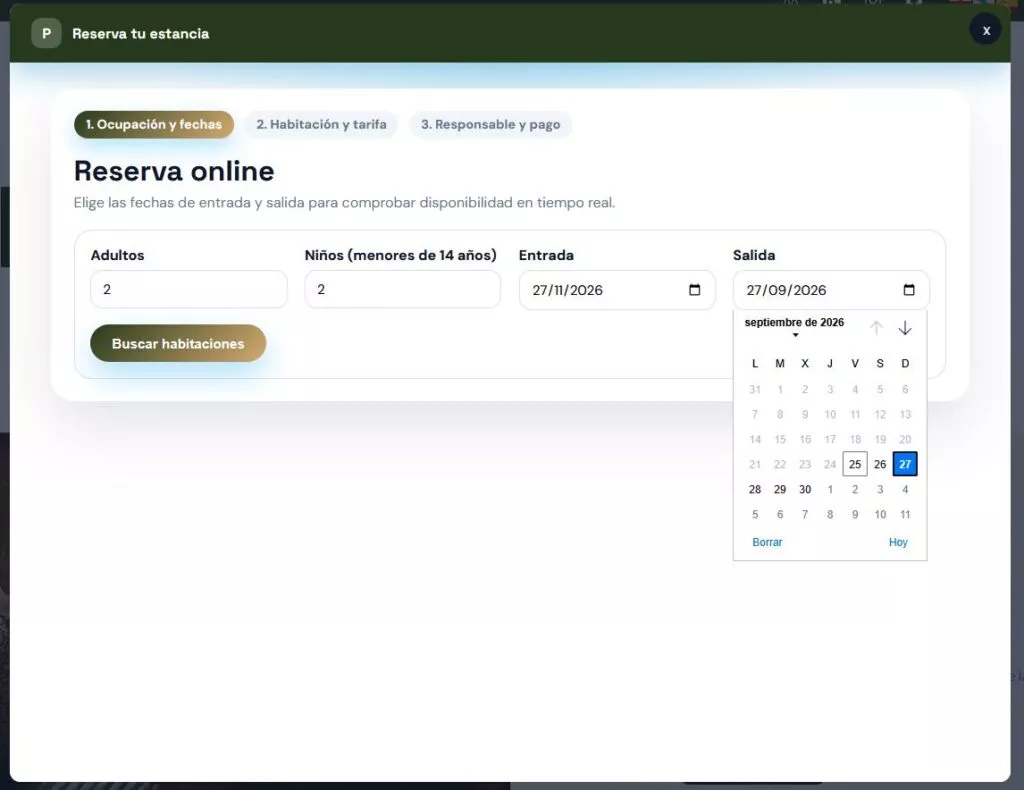Viewport: 1024px width, 790px height.
Task: Select September 30 in the calendar
Action: click(x=805, y=489)
